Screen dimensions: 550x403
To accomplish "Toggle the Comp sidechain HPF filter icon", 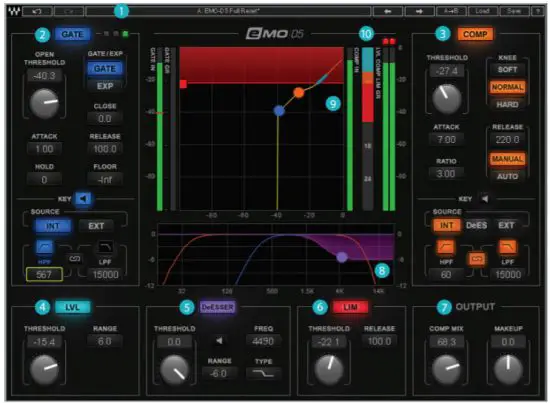I will (445, 247).
